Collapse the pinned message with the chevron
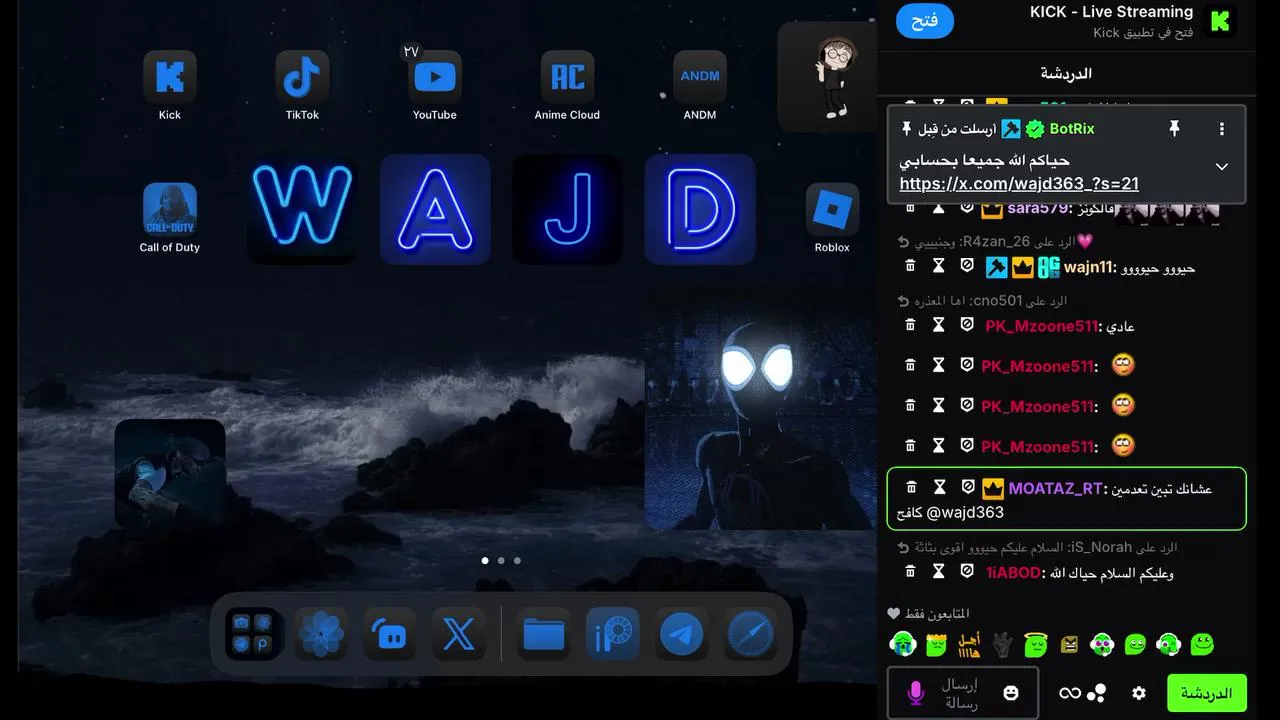 pyautogui.click(x=1221, y=167)
